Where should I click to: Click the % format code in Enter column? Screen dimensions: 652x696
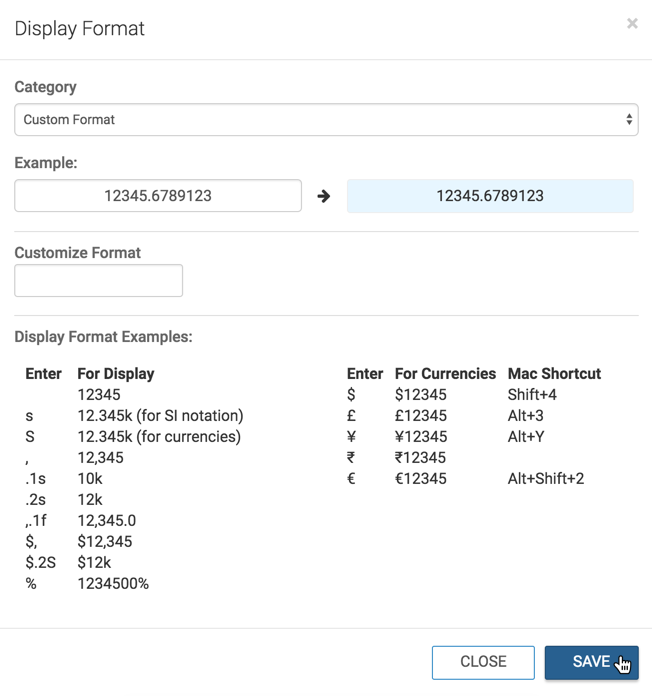(x=31, y=583)
